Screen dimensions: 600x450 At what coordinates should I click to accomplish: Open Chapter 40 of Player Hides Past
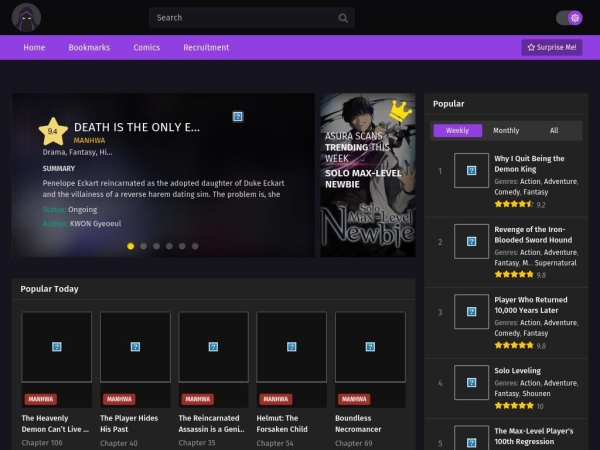click(x=119, y=443)
